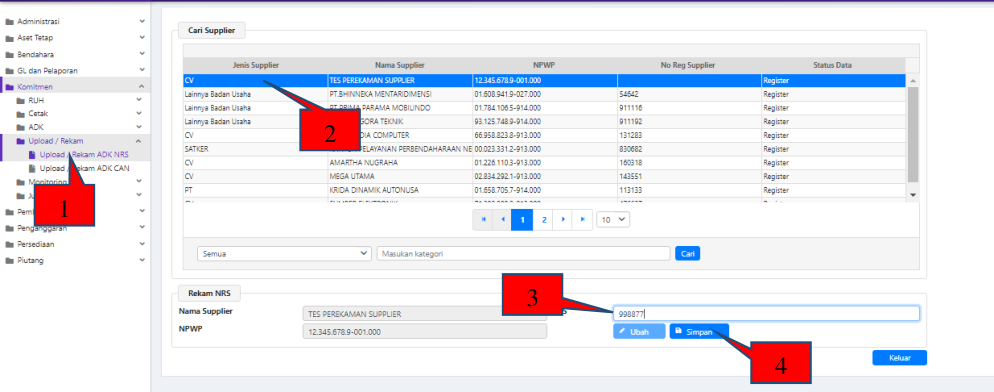Viewport: 994px width, 392px height.
Task: Click the Aset Tetap folder icon
Action: (10, 38)
